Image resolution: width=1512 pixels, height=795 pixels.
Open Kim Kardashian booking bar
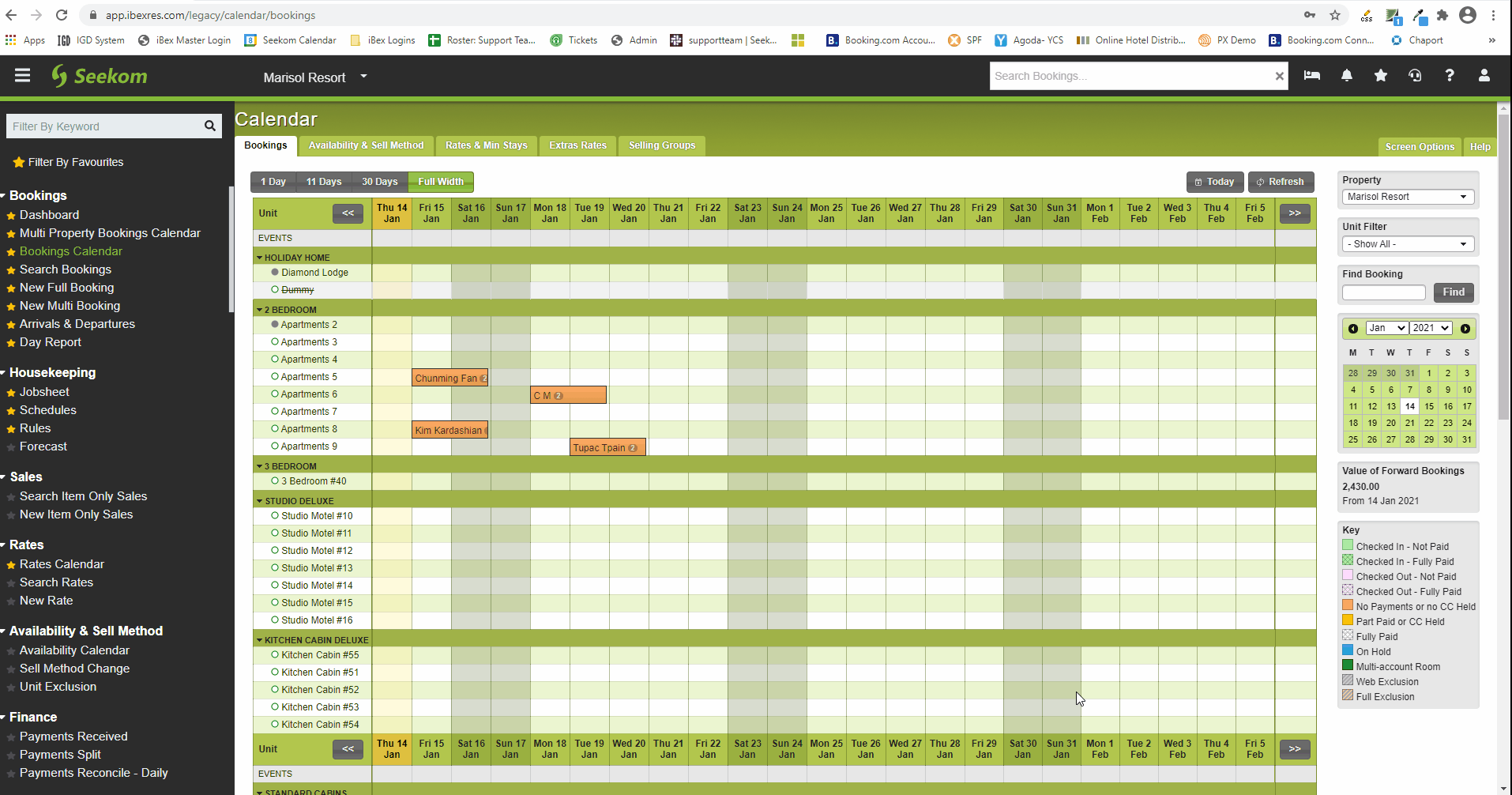point(450,430)
